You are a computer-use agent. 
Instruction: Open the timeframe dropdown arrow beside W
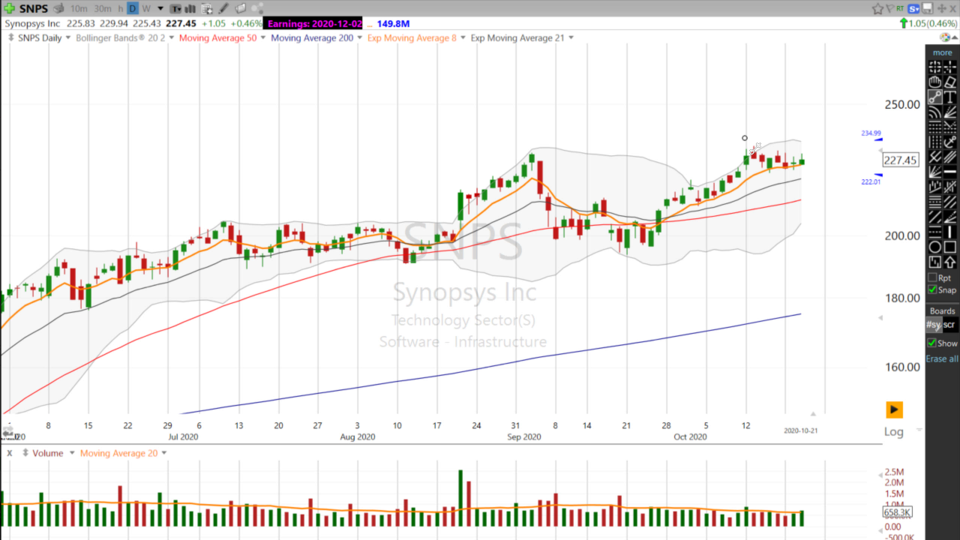coord(160,9)
